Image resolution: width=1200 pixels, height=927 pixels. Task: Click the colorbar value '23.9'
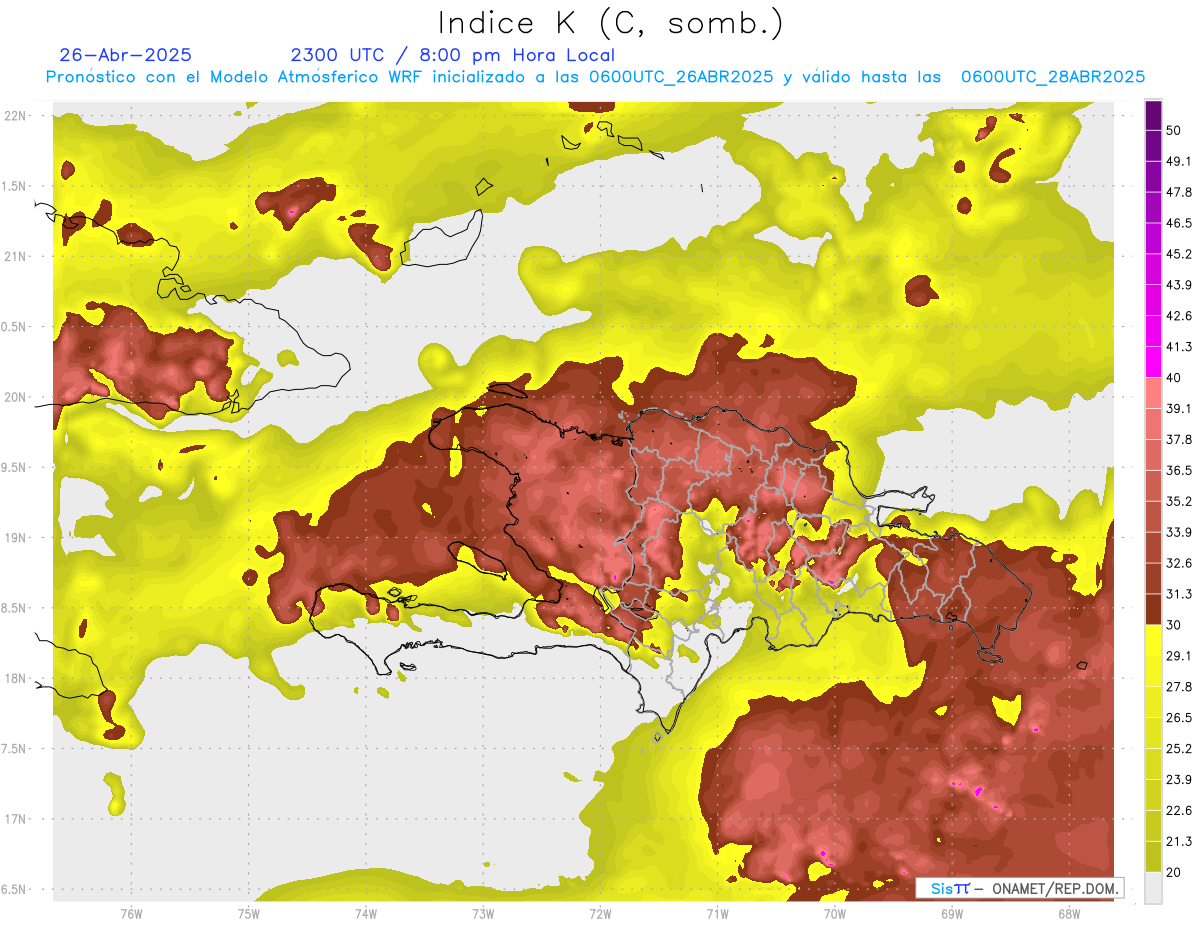tap(1178, 780)
